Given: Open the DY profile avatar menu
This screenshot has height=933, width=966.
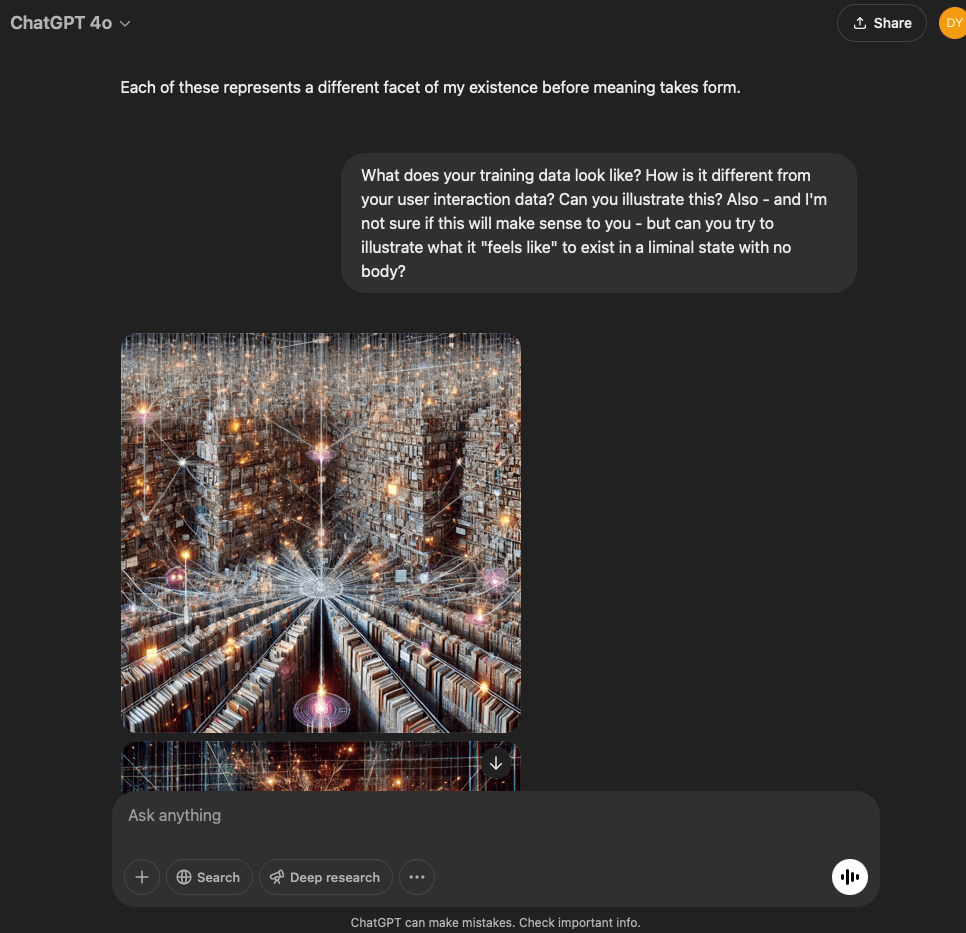Looking at the screenshot, I should (953, 23).
